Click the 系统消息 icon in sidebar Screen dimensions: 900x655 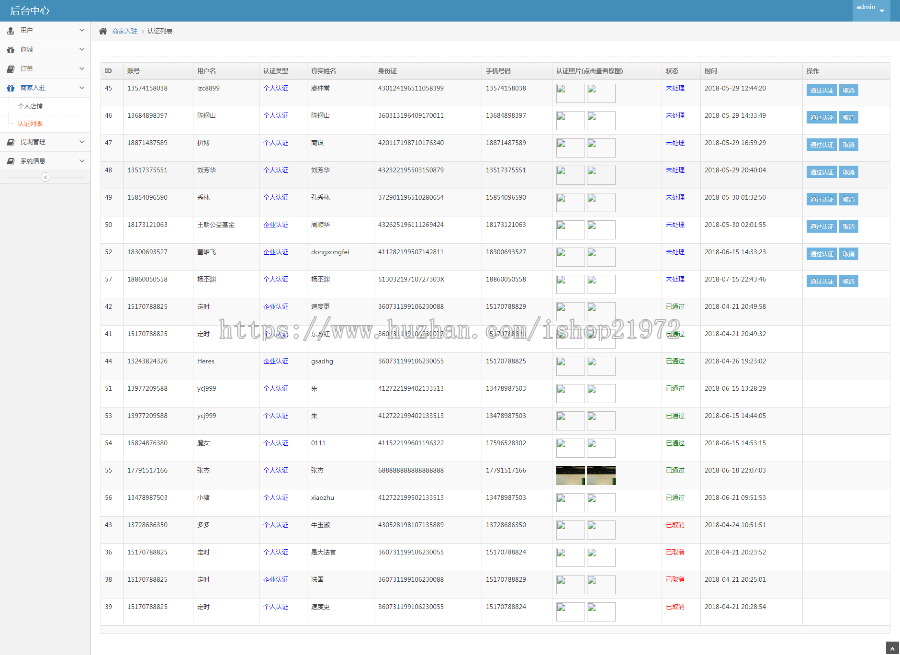(x=11, y=160)
